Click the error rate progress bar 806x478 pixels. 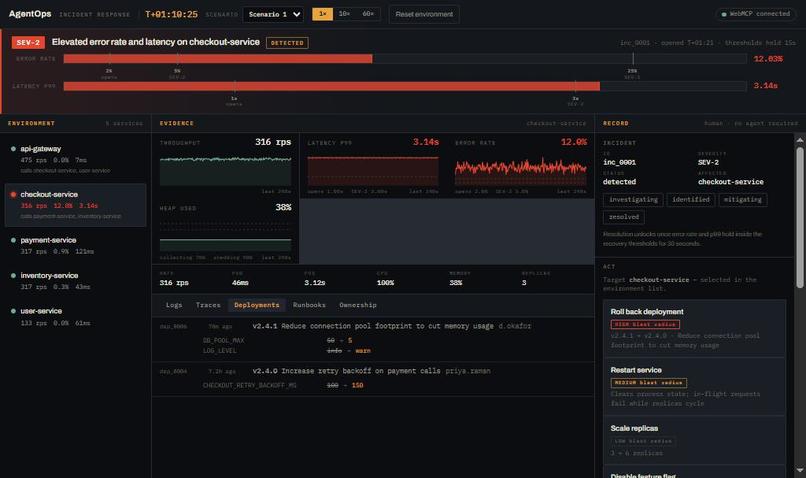405,59
